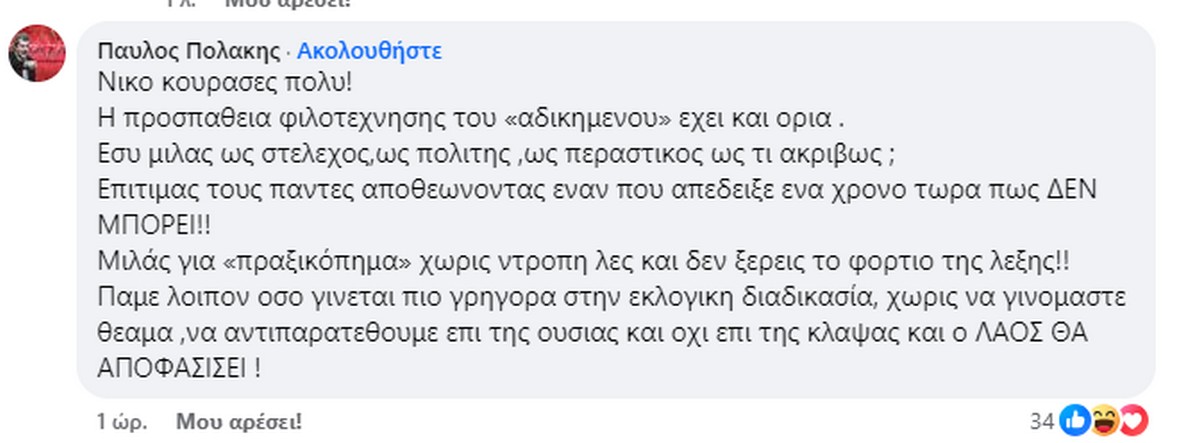This screenshot has height=443, width=1200.
Task: Click the blue thumbs-up Like reaction icon
Action: (1076, 419)
